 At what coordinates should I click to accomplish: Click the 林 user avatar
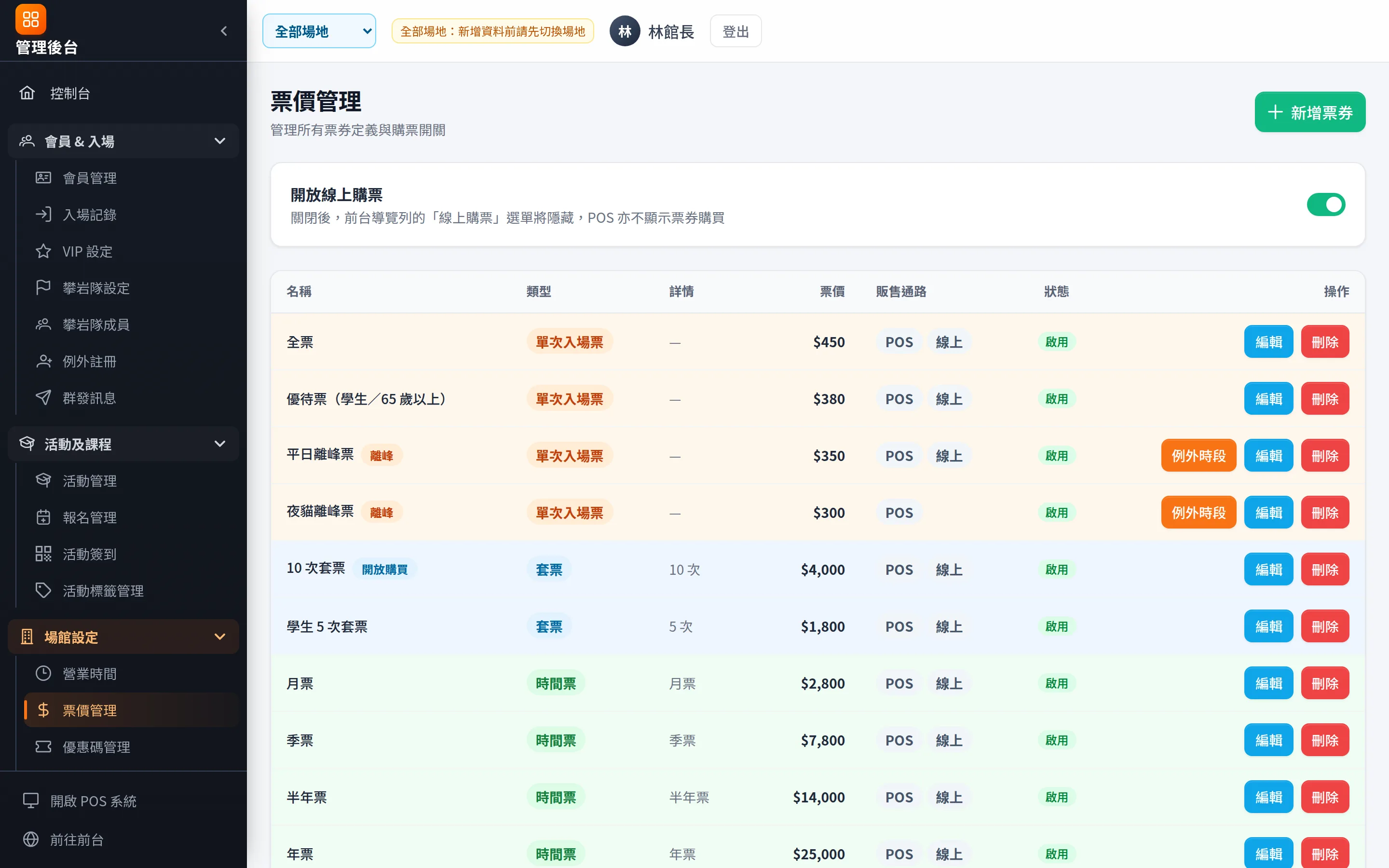pyautogui.click(x=625, y=31)
